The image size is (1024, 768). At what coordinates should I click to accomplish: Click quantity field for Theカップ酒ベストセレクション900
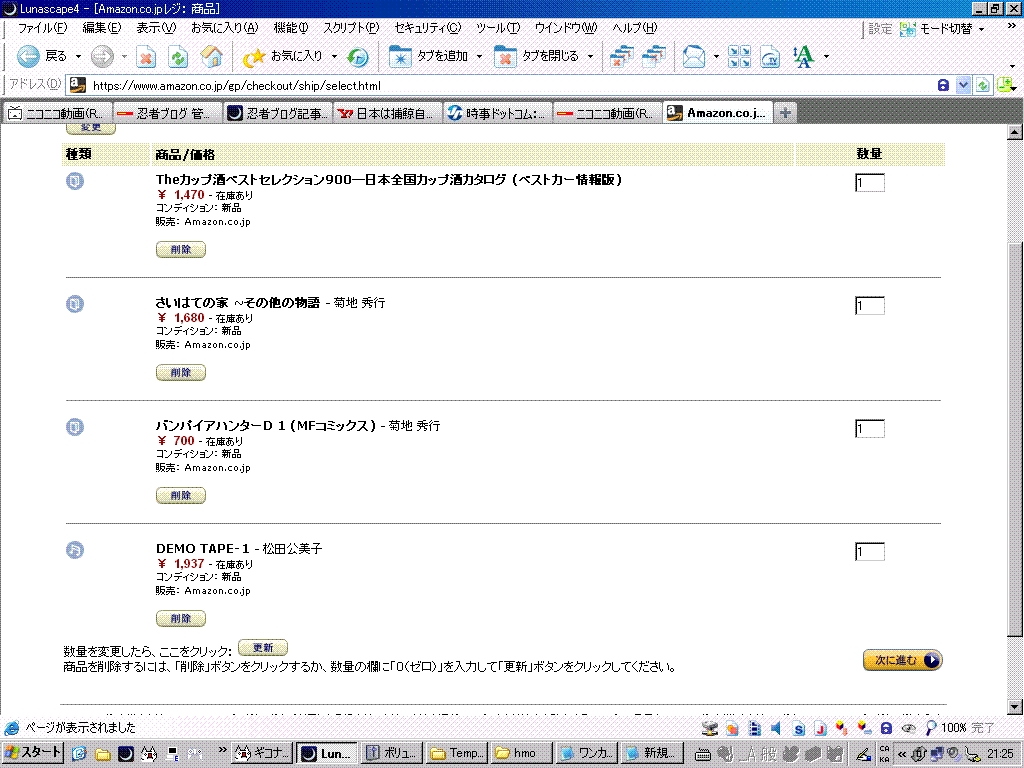pos(870,183)
